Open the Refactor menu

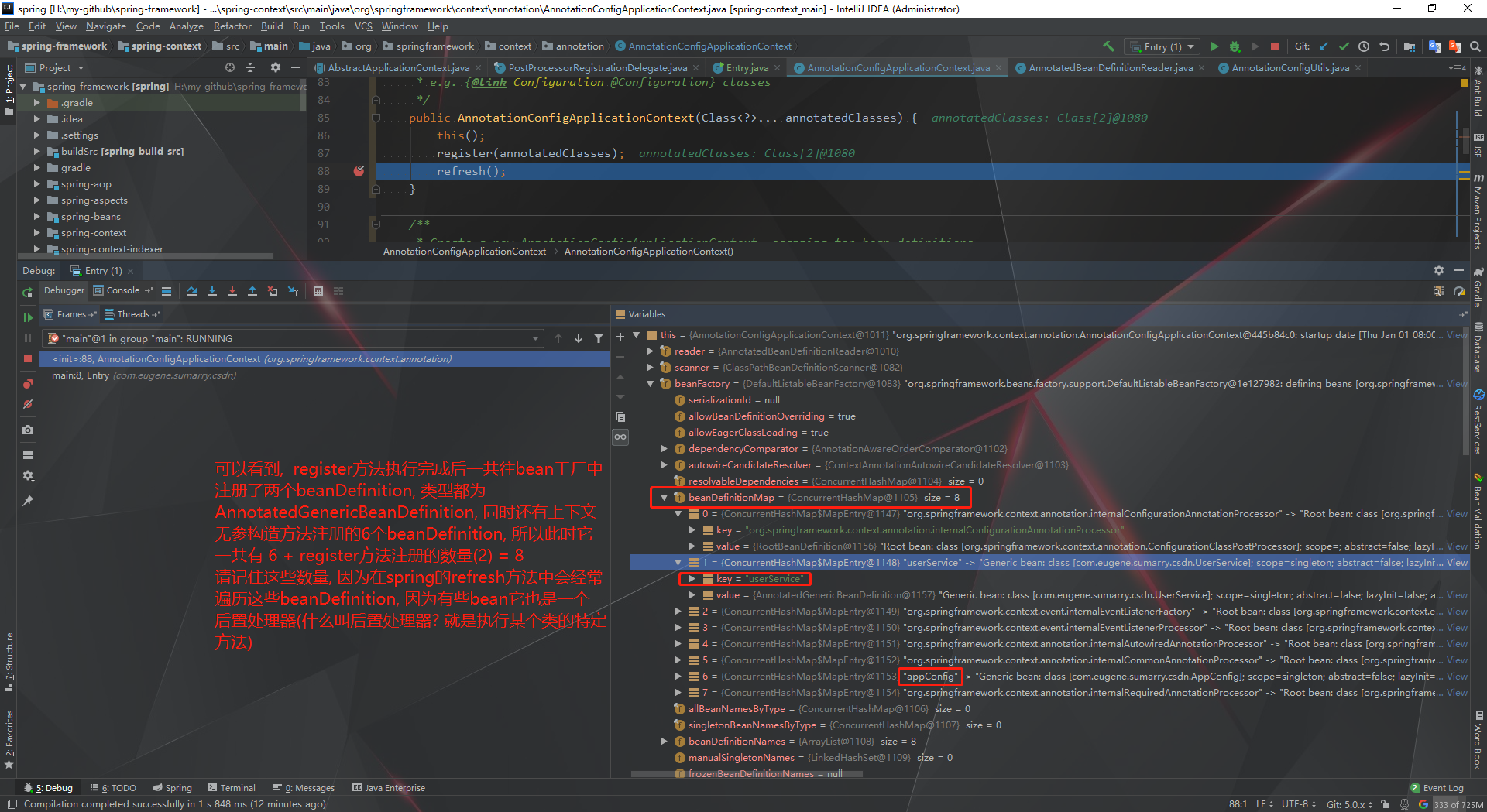point(232,26)
